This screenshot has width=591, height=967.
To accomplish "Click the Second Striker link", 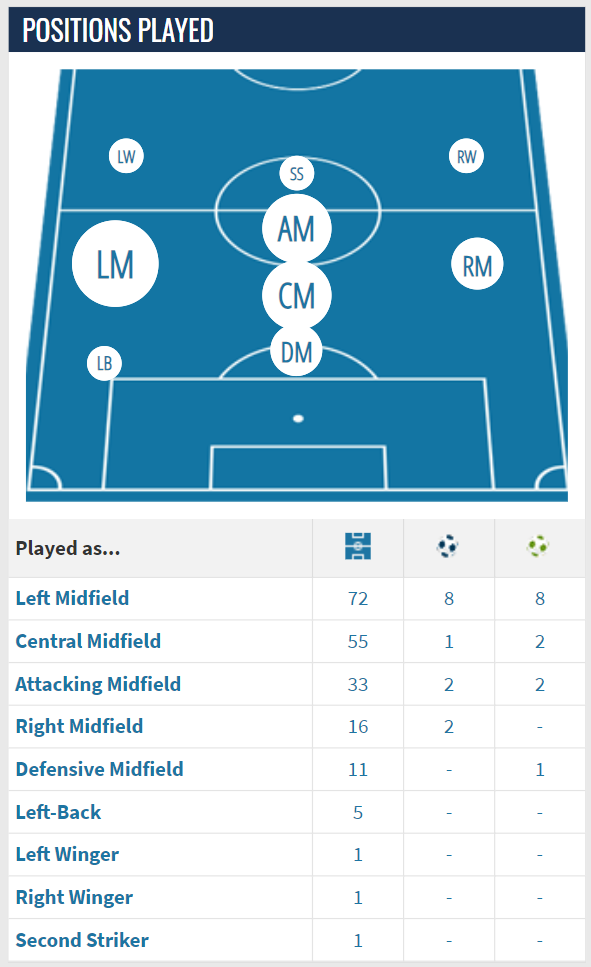I will (82, 940).
